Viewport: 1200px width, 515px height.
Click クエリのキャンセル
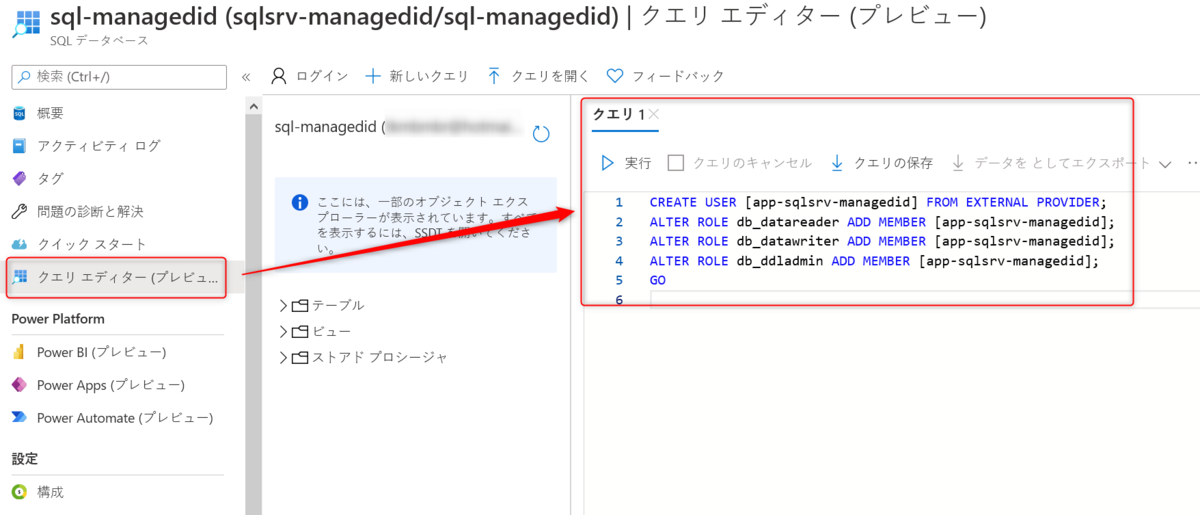(x=740, y=163)
